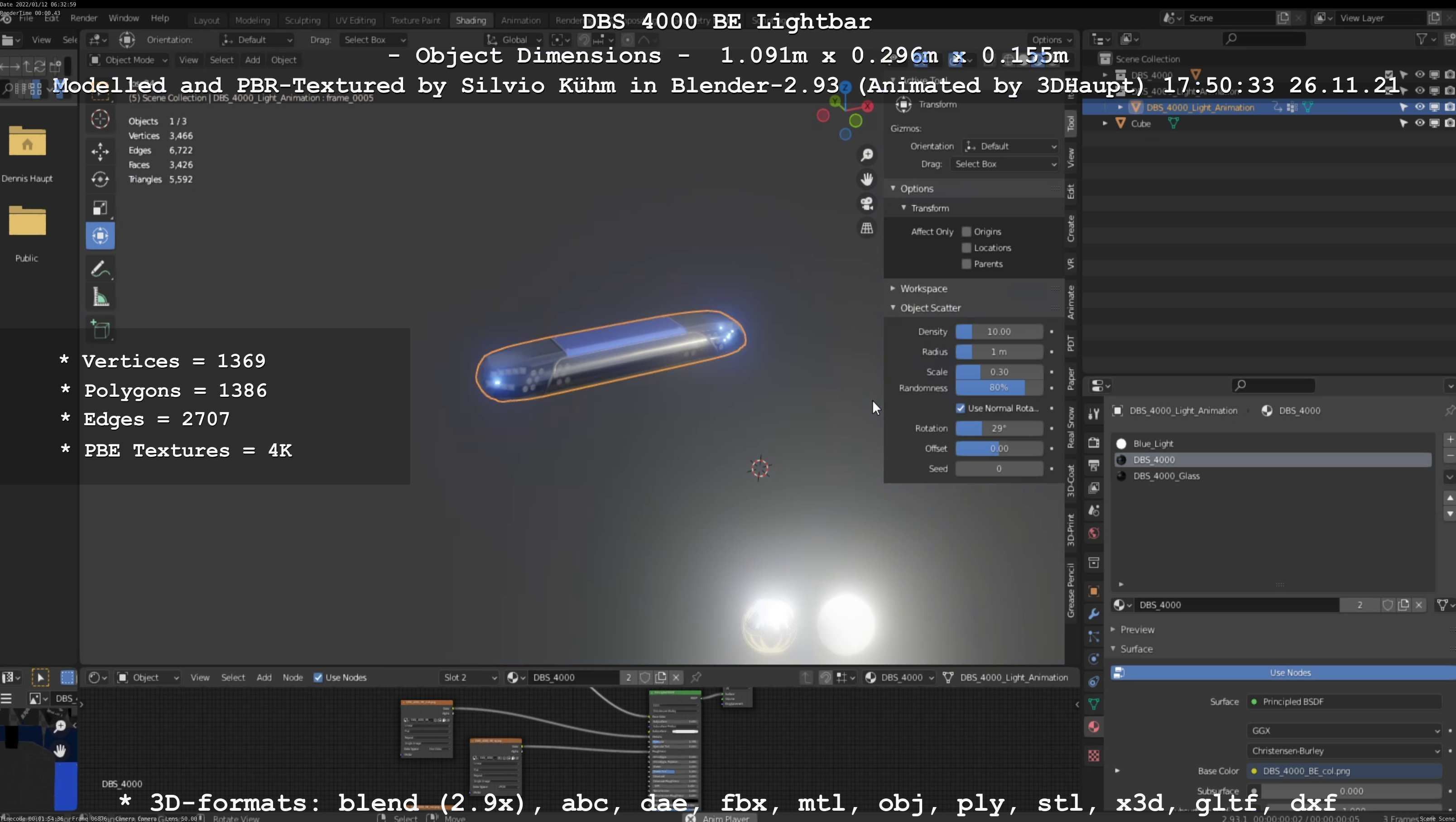Click the image editor pan hand icon
Viewport: 1456px width, 822px height.
[60, 751]
